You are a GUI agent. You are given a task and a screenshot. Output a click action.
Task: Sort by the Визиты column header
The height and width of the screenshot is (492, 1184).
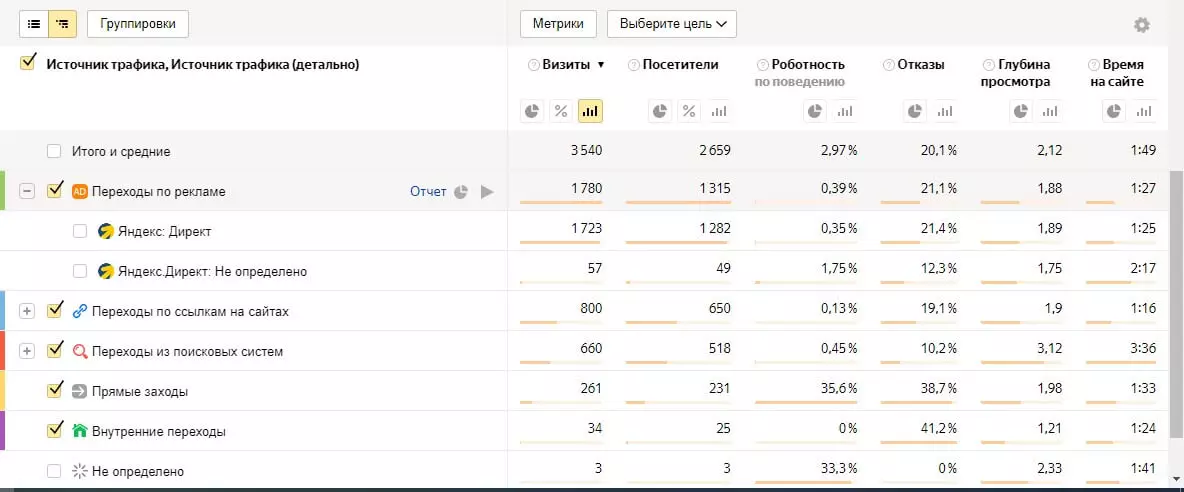[x=567, y=65]
